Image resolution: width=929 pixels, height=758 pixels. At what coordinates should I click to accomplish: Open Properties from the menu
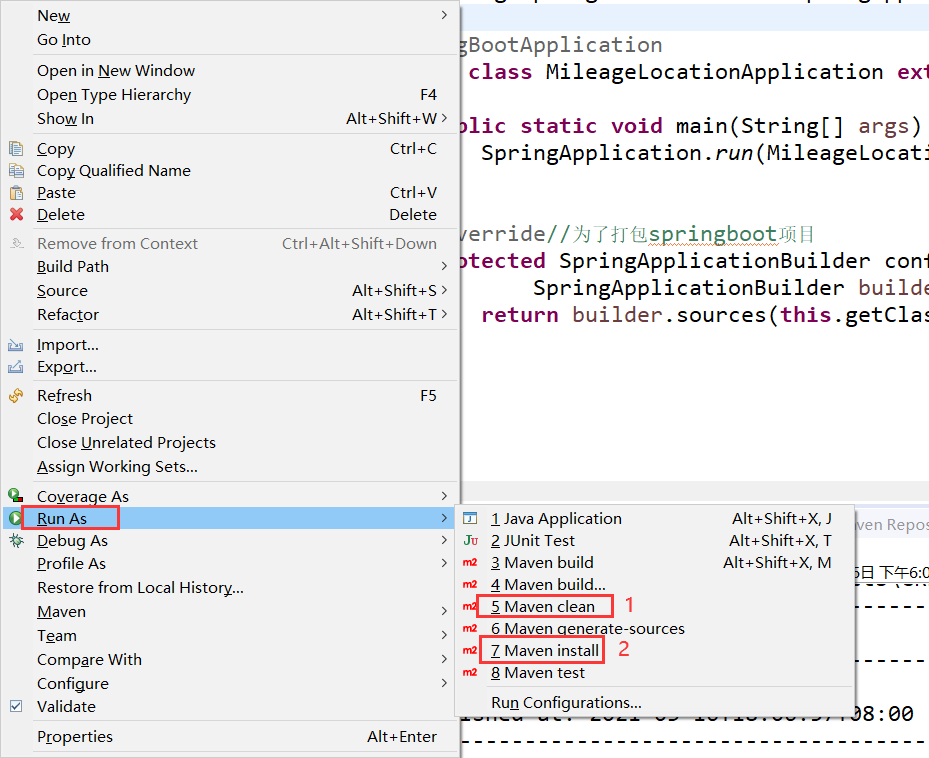pos(74,736)
